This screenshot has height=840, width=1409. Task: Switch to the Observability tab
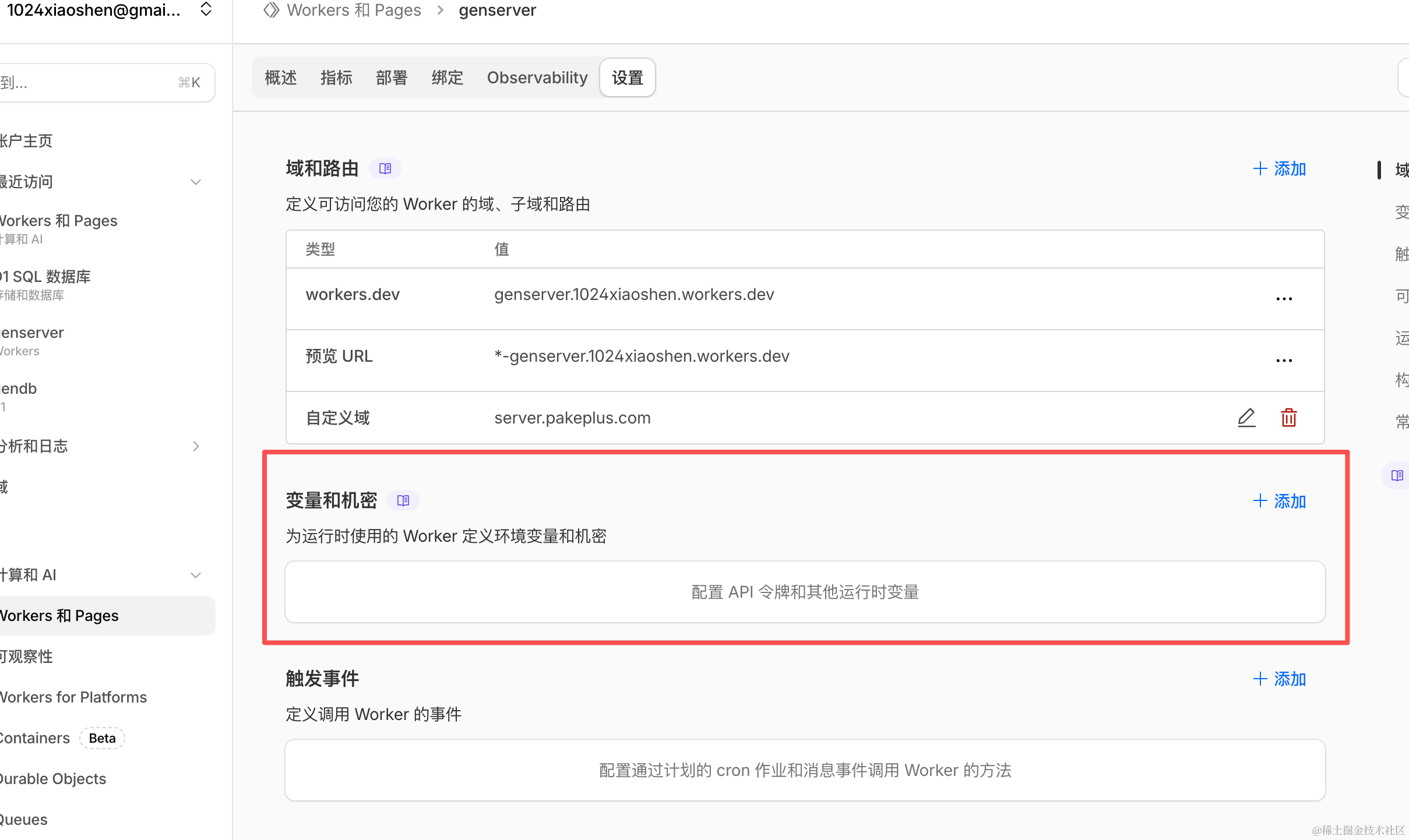537,77
